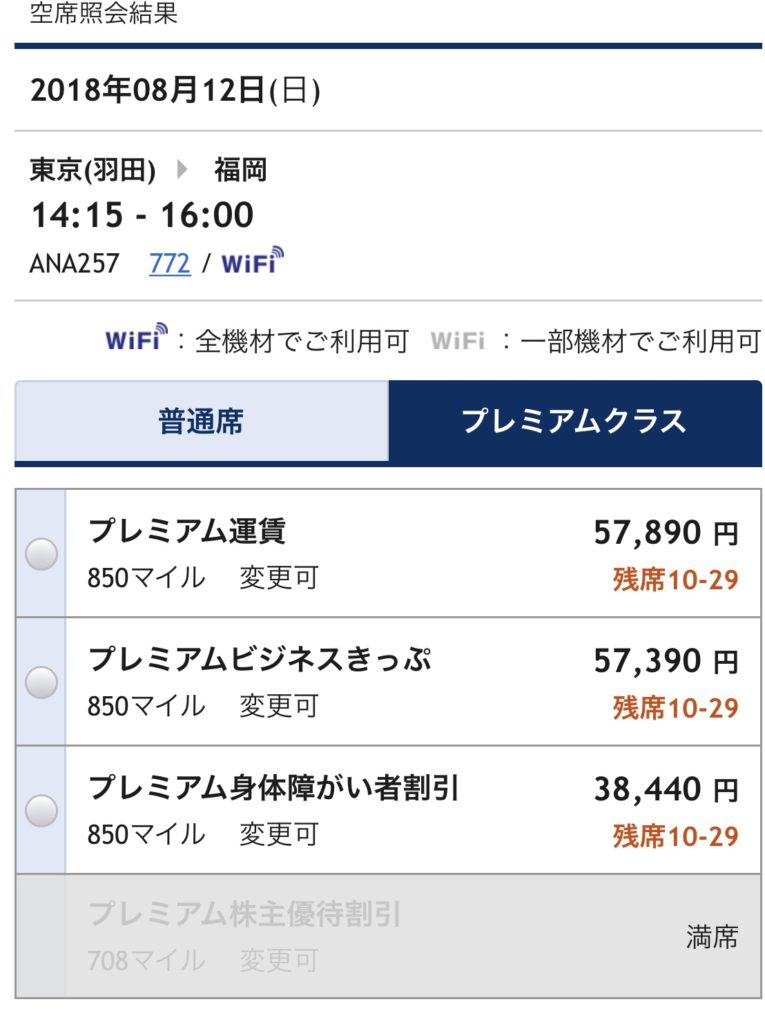This screenshot has height=1024, width=765.
Task: Click the プレミアム運賃 fare name
Action: pyautogui.click(x=187, y=531)
